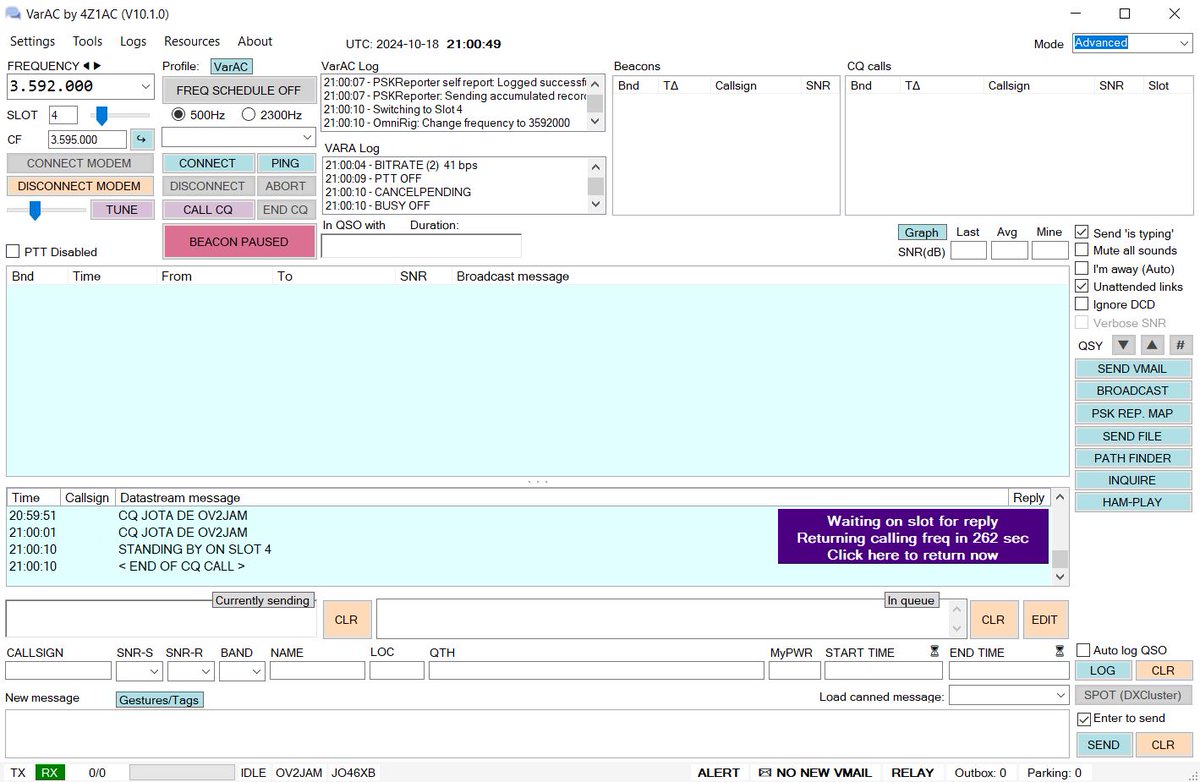
Task: Click the SNR Graph button
Action: point(921,232)
